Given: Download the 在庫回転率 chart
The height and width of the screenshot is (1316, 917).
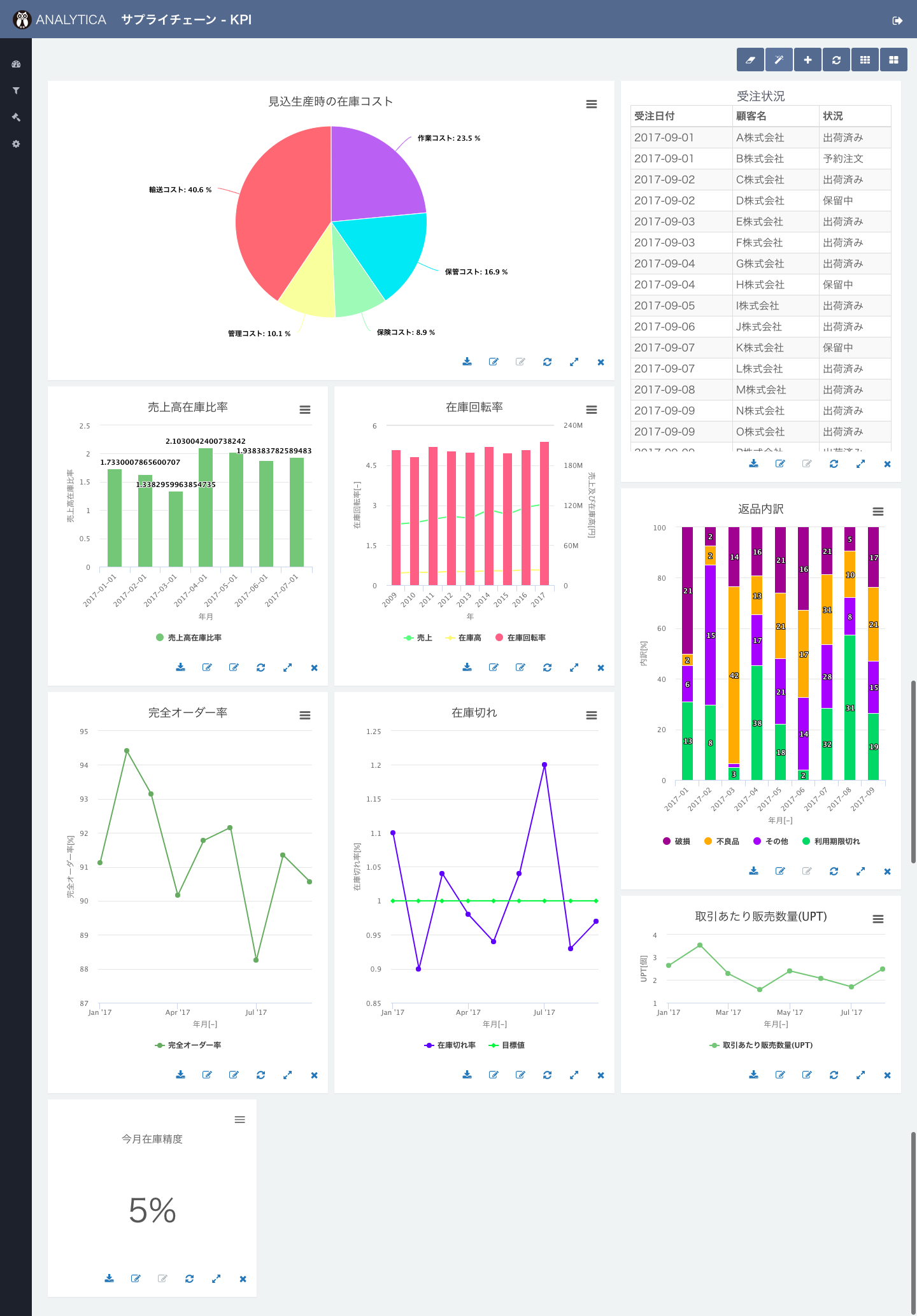Looking at the screenshot, I should 467,667.
